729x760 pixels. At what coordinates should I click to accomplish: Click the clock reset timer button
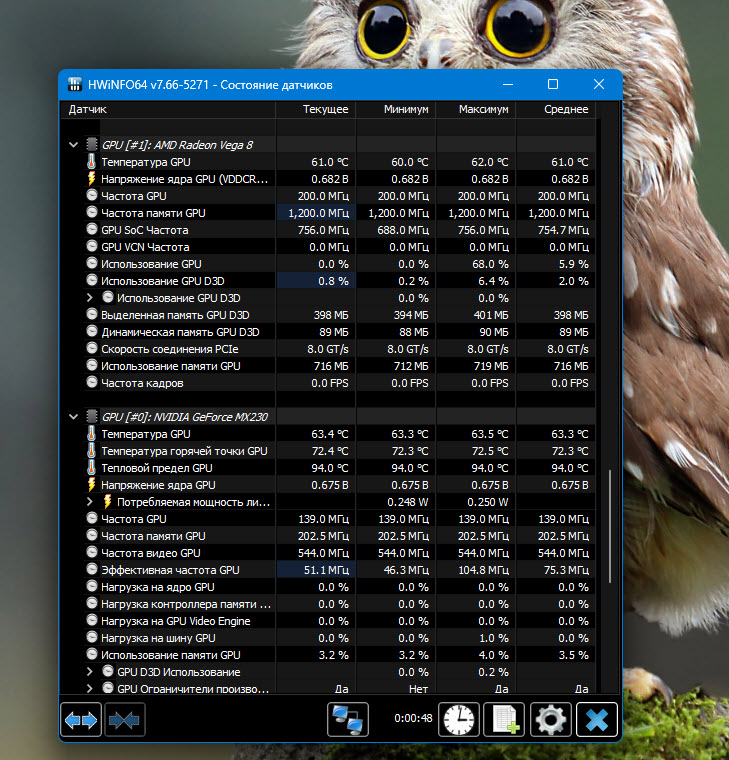click(459, 720)
